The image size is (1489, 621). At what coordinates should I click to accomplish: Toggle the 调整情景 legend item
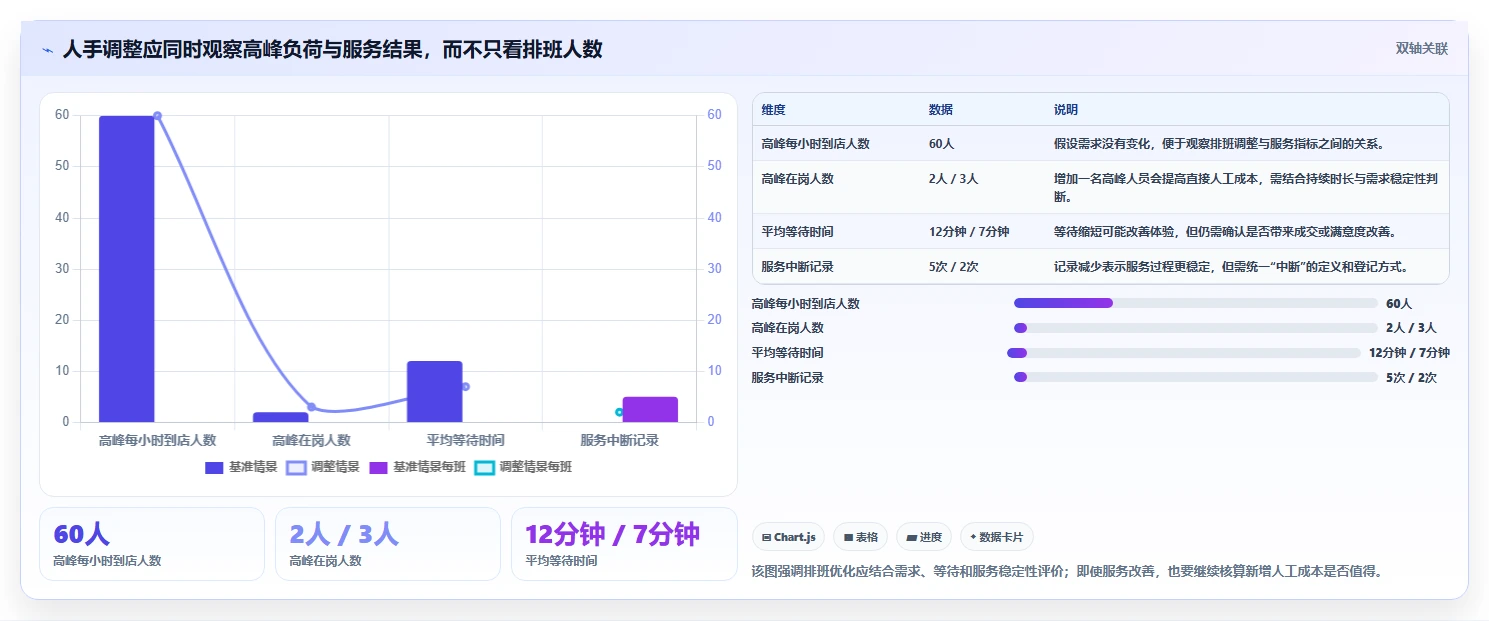coord(323,467)
